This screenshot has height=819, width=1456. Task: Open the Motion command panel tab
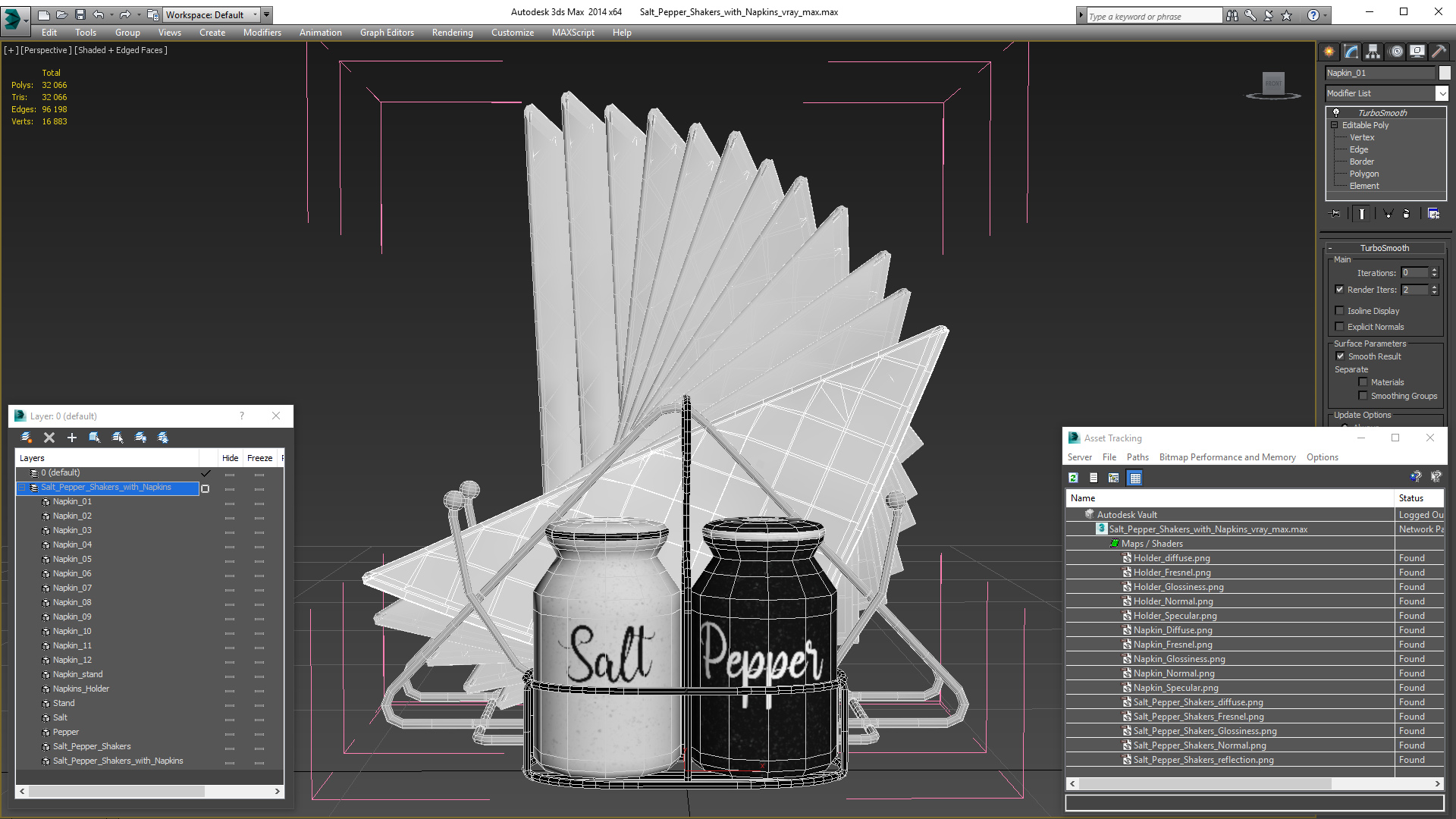(x=1396, y=52)
